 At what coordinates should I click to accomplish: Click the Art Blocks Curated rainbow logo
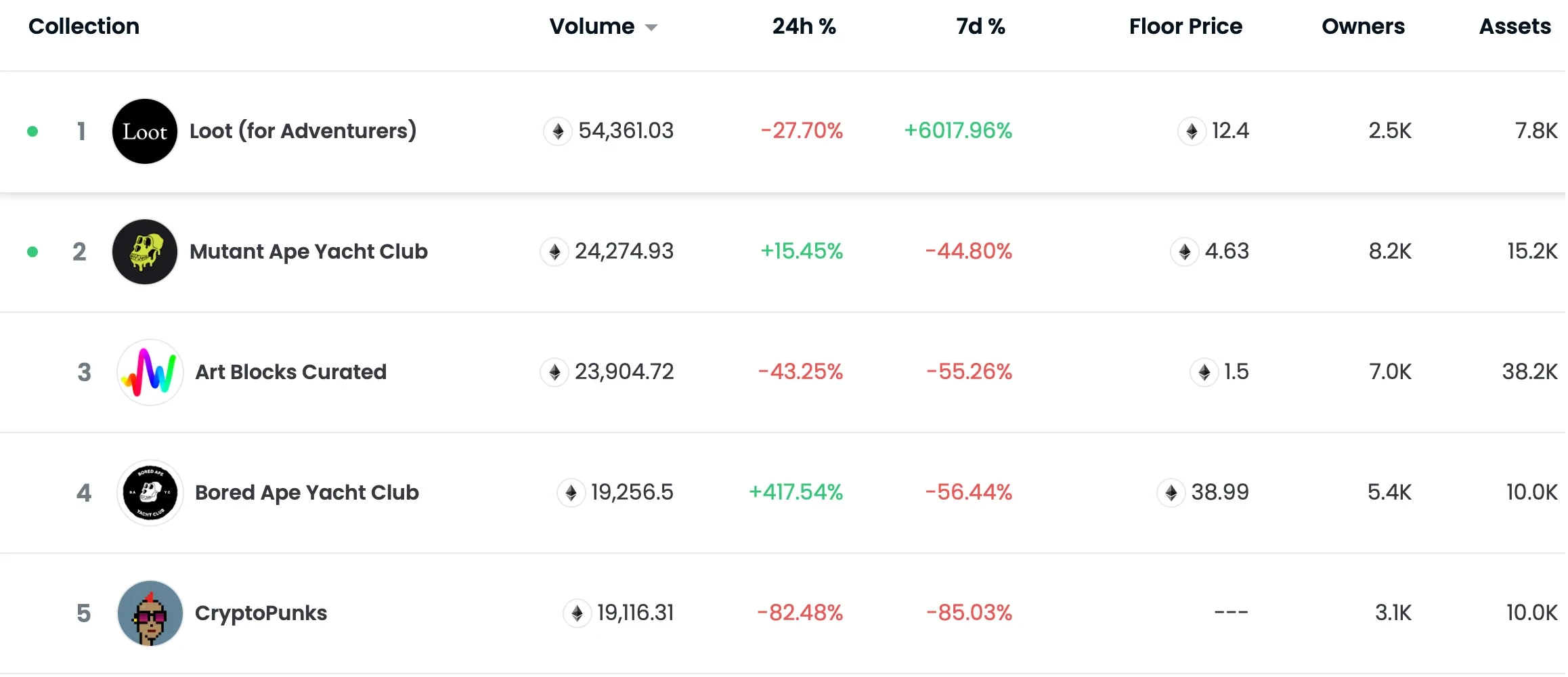(150, 372)
